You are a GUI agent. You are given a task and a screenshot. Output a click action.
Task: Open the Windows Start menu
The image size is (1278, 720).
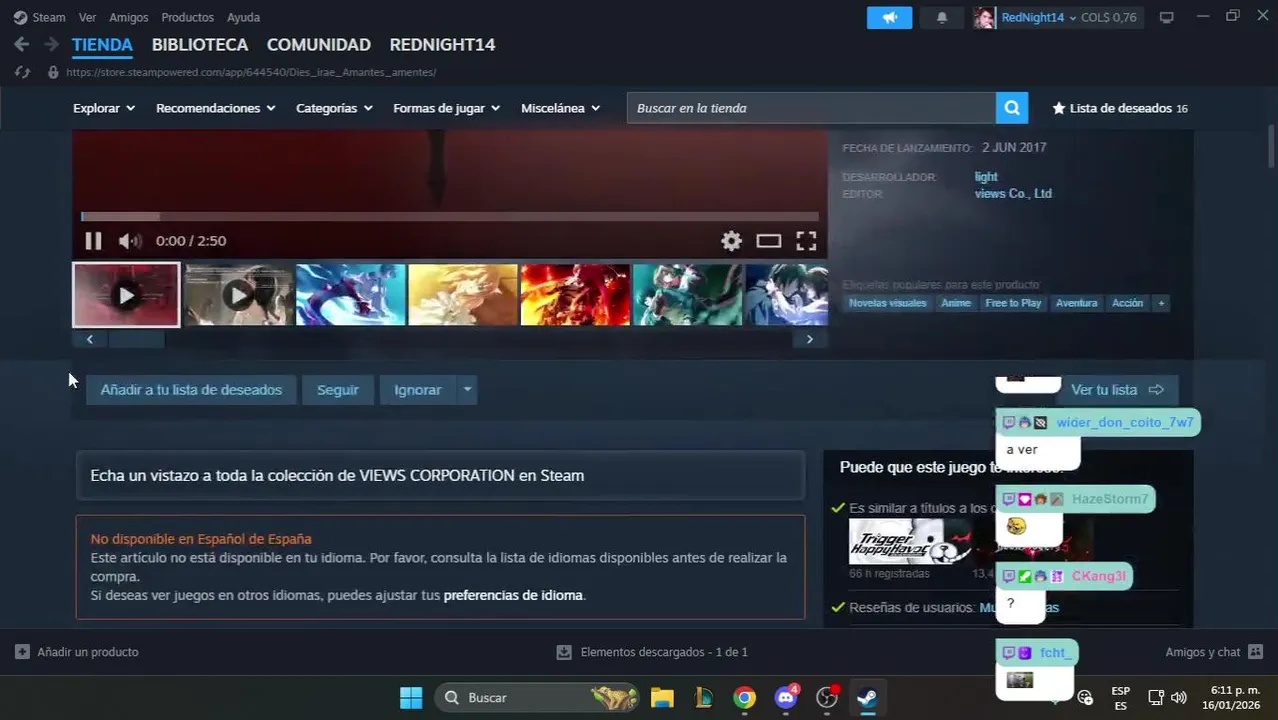(411, 698)
